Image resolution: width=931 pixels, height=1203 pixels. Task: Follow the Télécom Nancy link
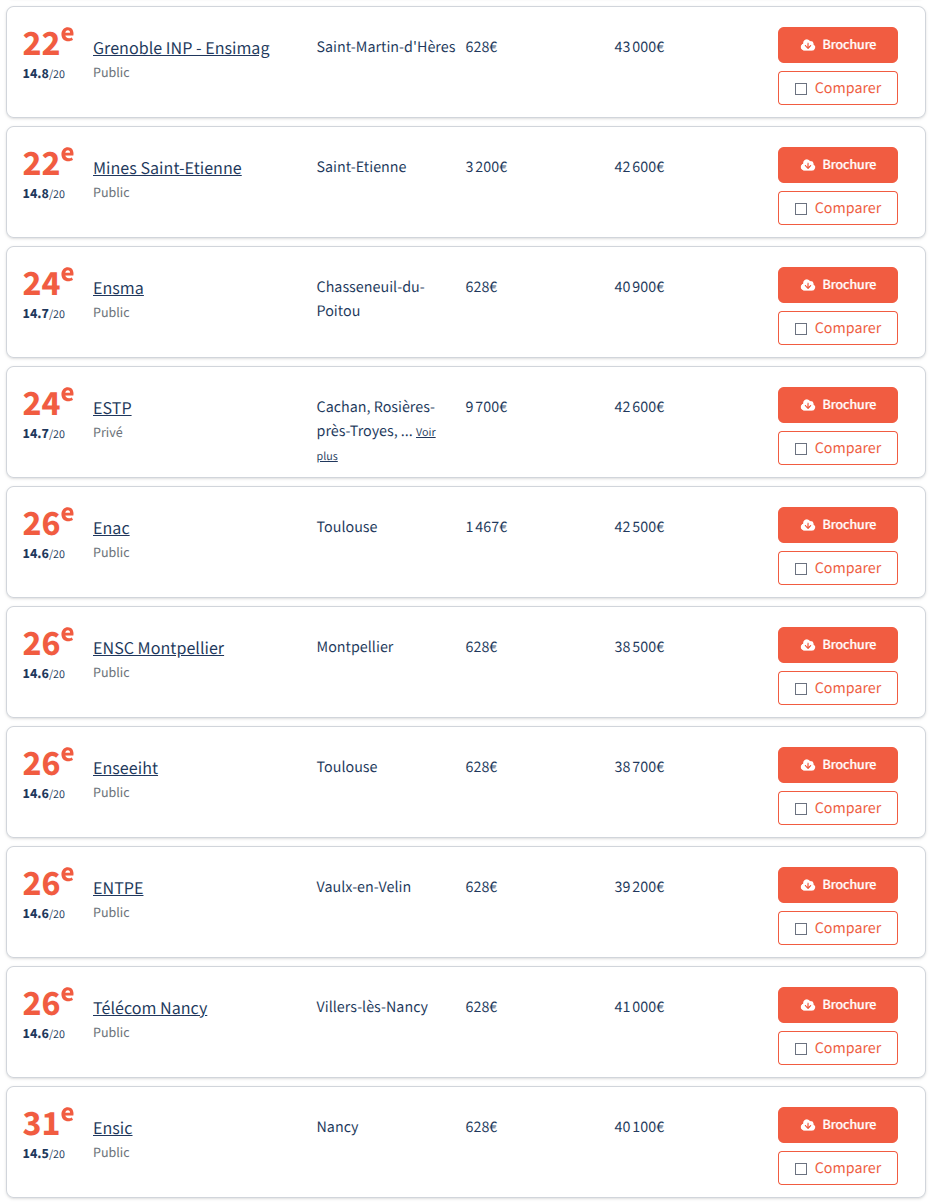(x=150, y=1008)
